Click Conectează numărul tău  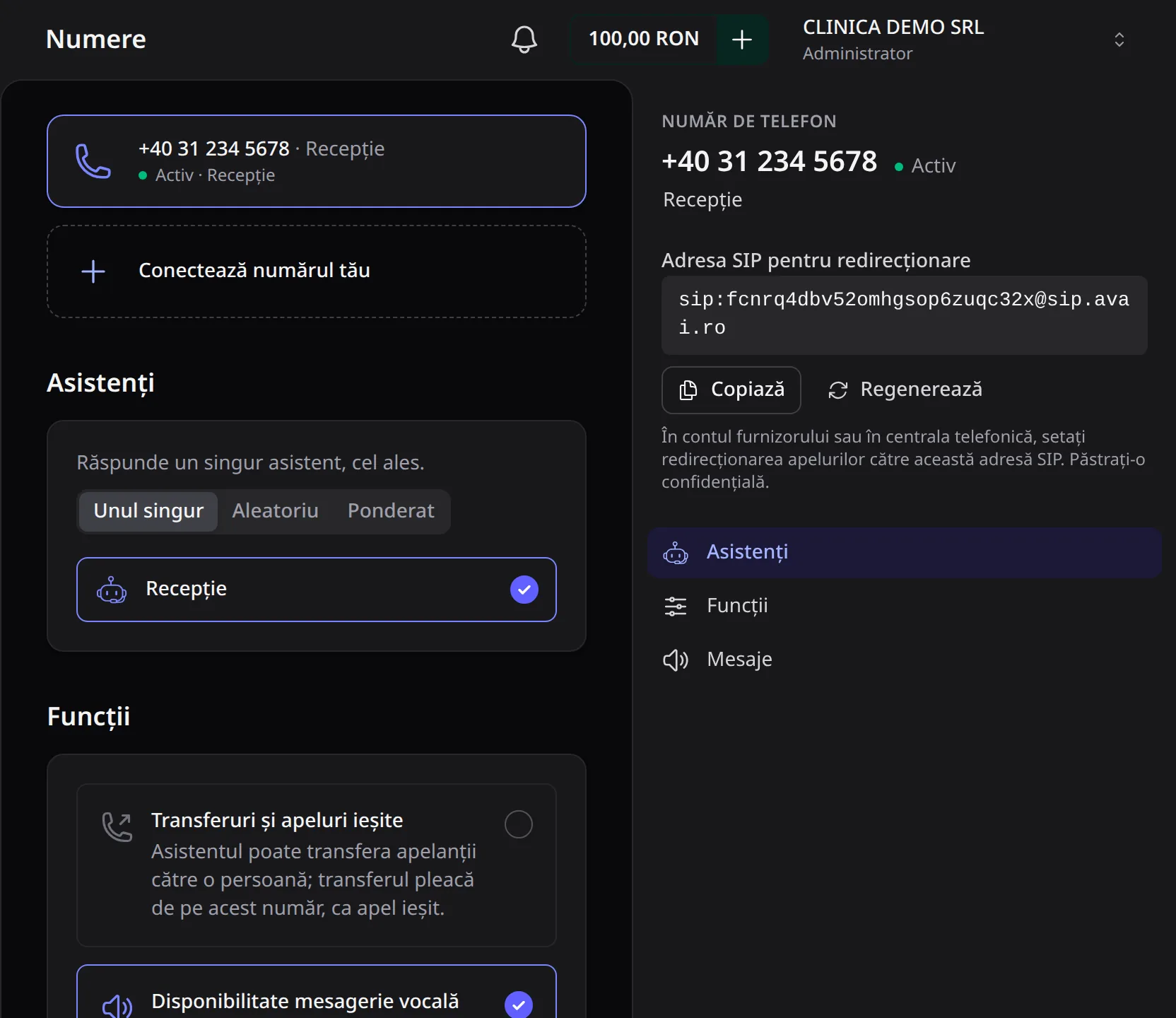(317, 271)
